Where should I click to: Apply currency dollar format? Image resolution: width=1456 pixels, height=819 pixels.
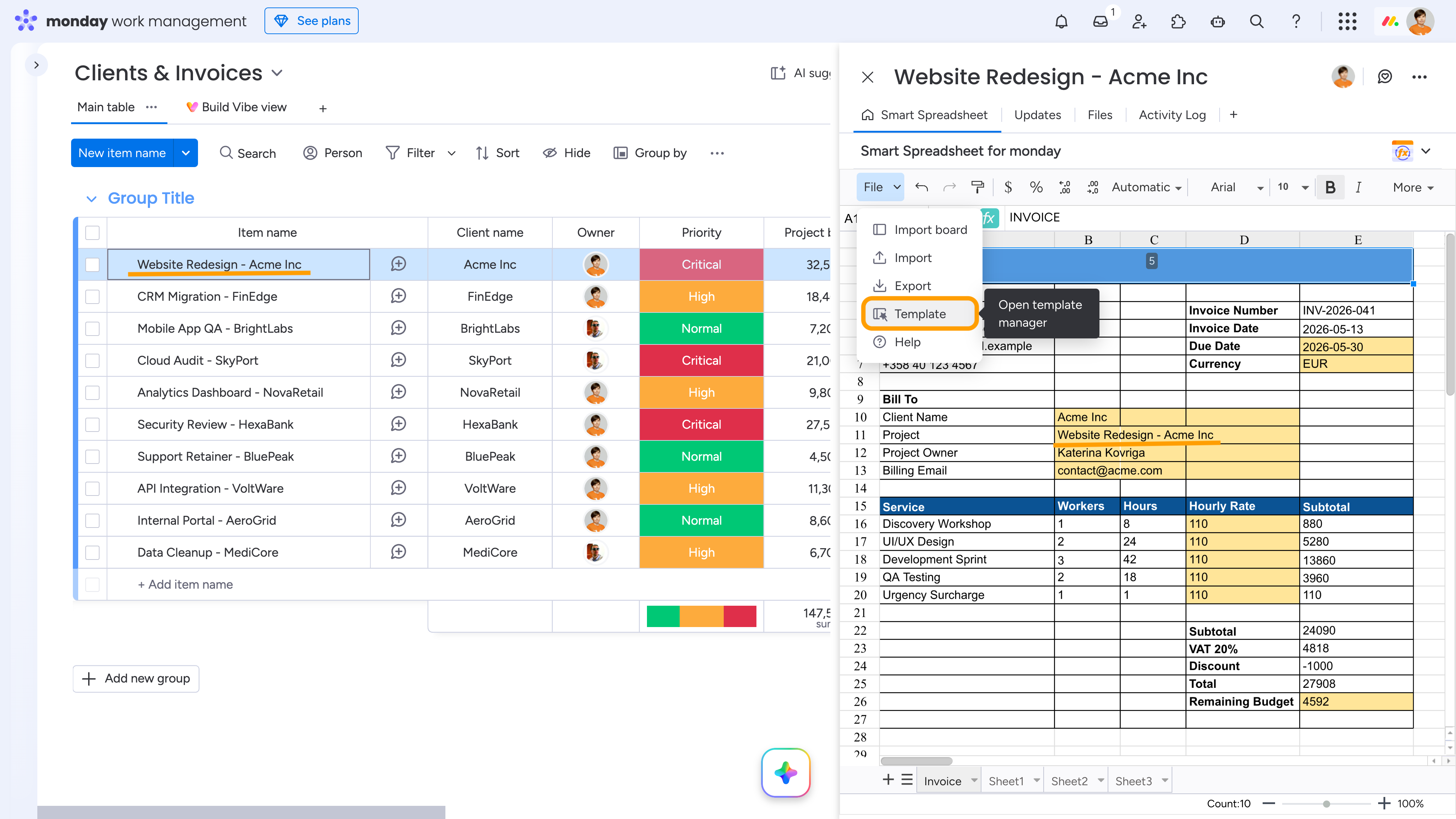pos(1008,187)
